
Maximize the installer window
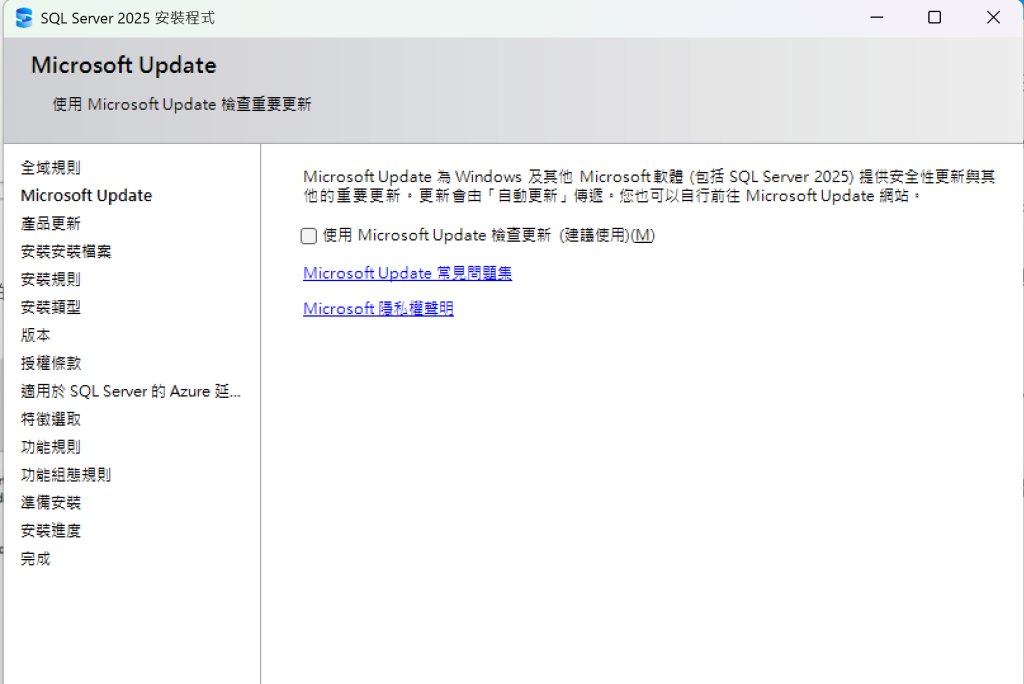click(935, 18)
